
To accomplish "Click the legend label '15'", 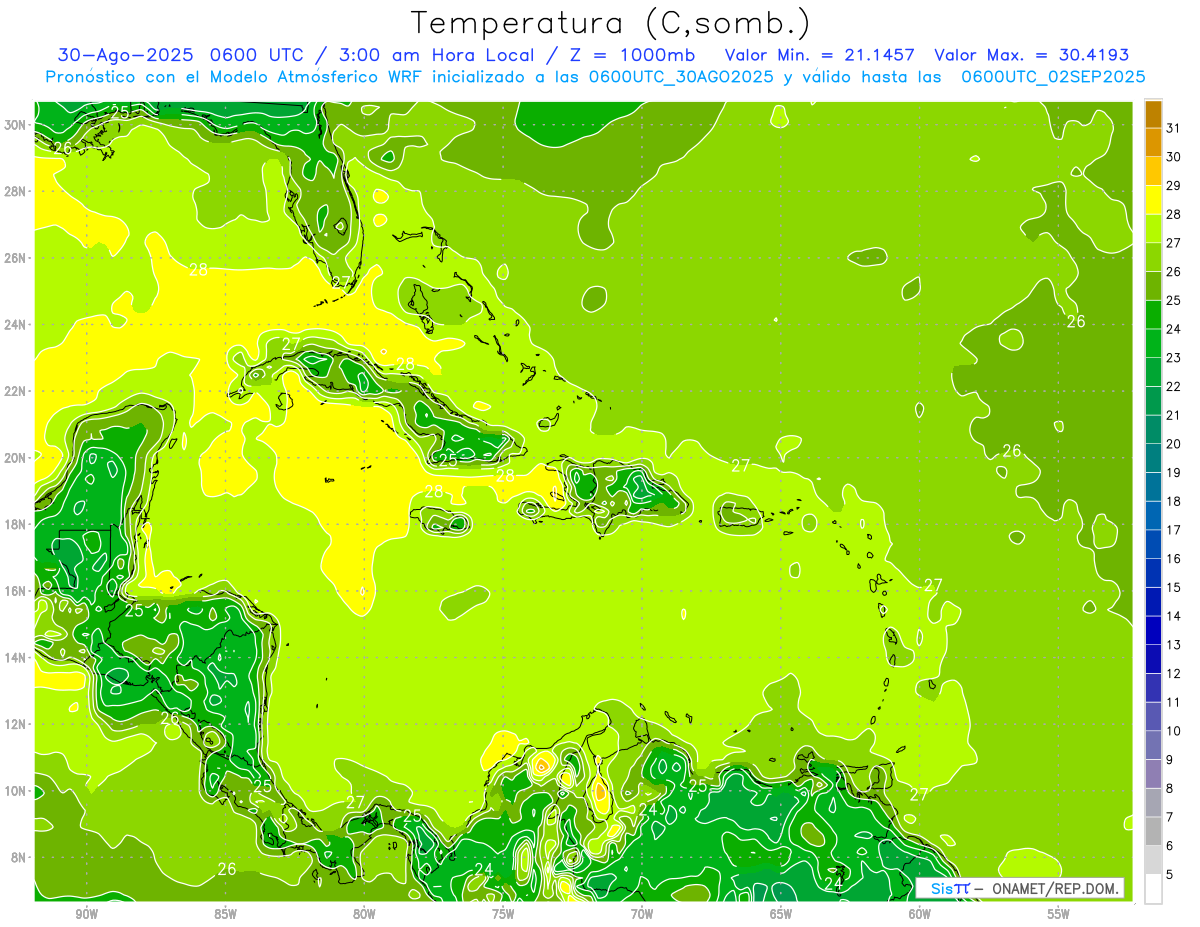I will coord(1173,588).
